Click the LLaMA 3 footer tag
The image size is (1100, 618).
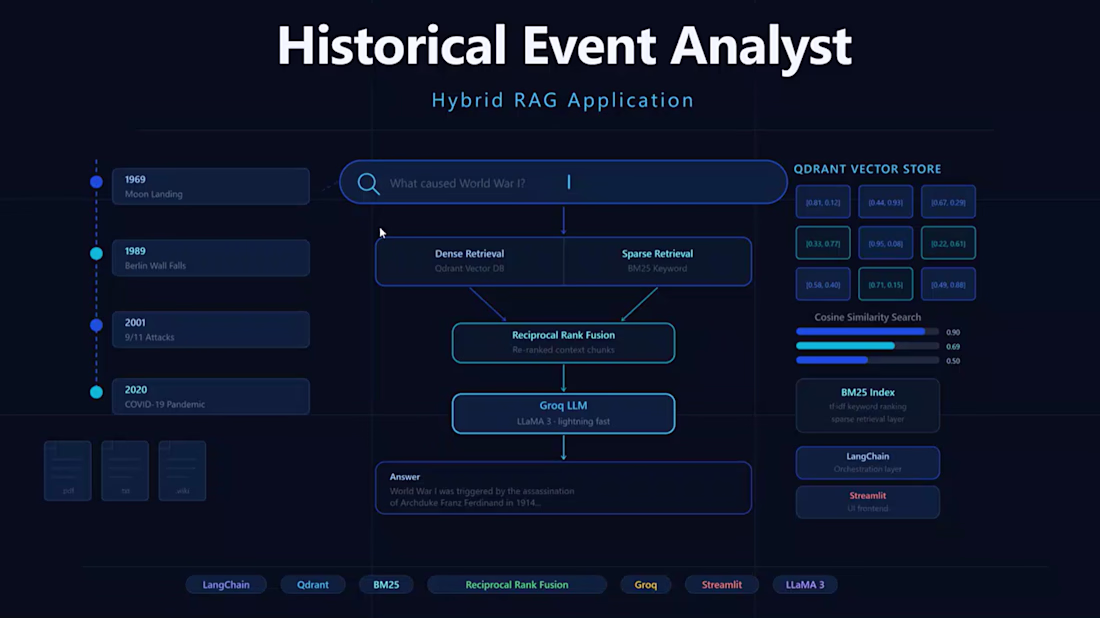(x=805, y=584)
